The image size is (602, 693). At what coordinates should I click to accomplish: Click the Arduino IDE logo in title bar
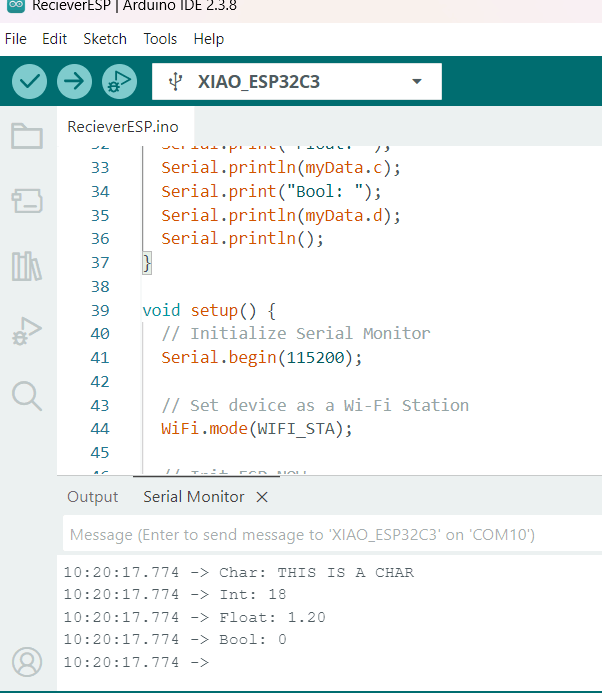tap(16, 5)
